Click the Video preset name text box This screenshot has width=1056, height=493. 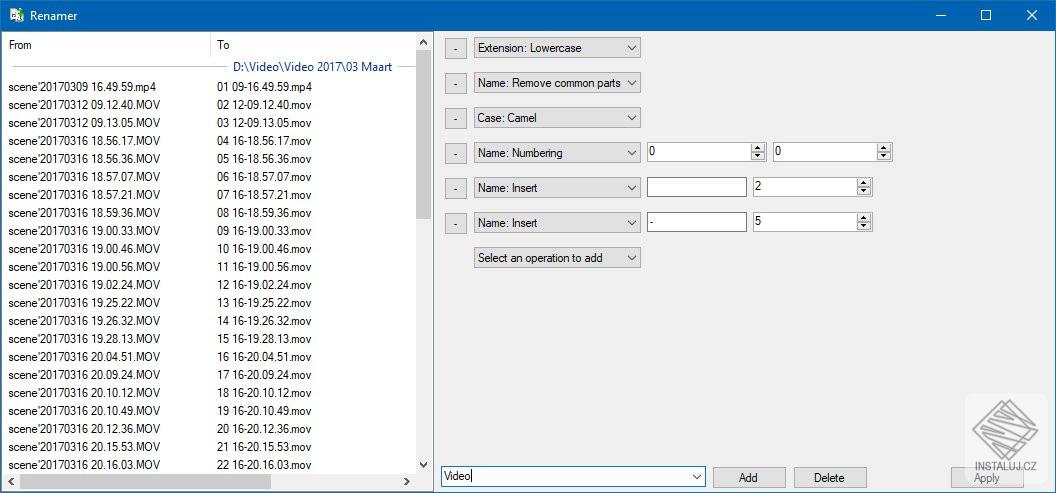[x=565, y=477]
